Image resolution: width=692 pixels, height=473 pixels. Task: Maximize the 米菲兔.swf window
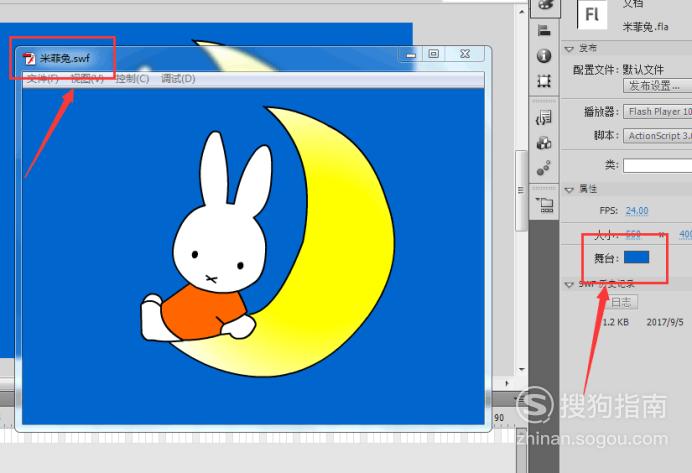(434, 54)
